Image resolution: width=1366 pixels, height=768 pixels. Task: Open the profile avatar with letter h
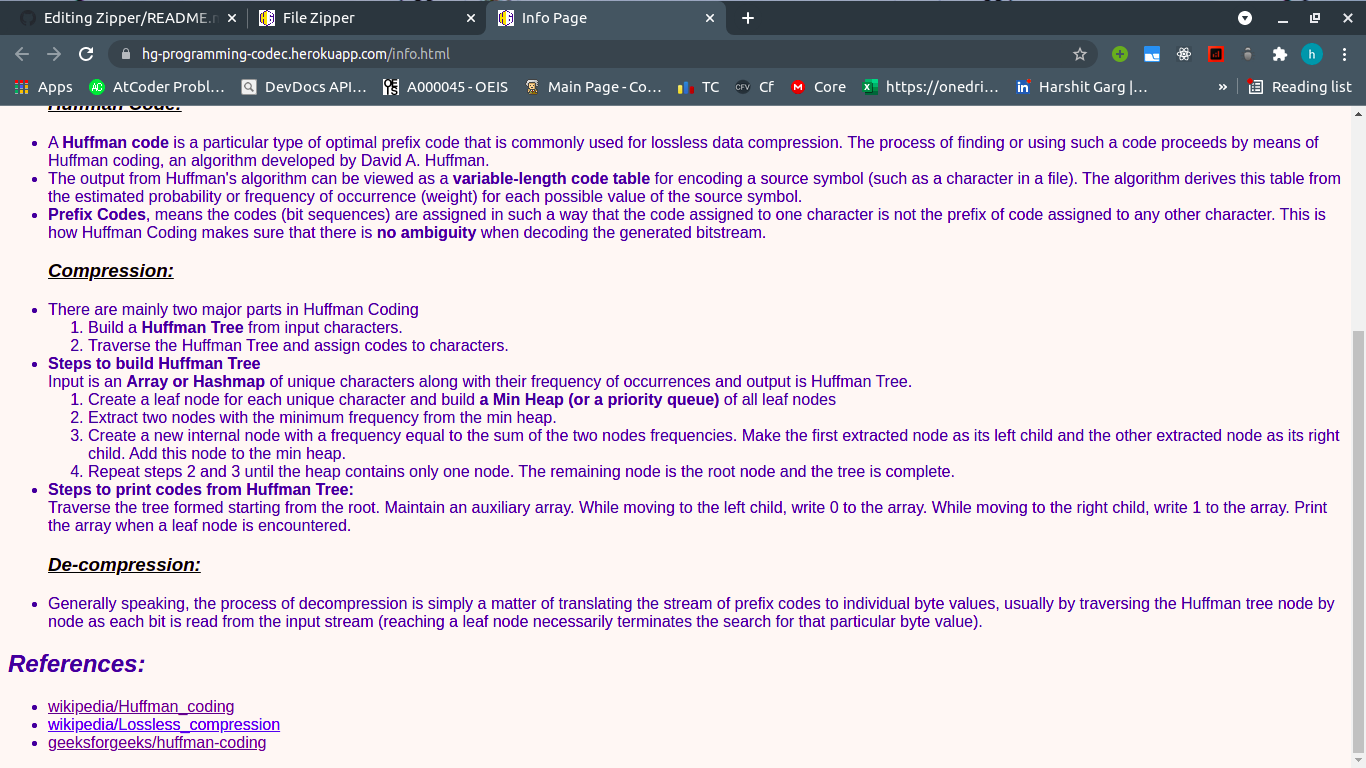[1313, 55]
